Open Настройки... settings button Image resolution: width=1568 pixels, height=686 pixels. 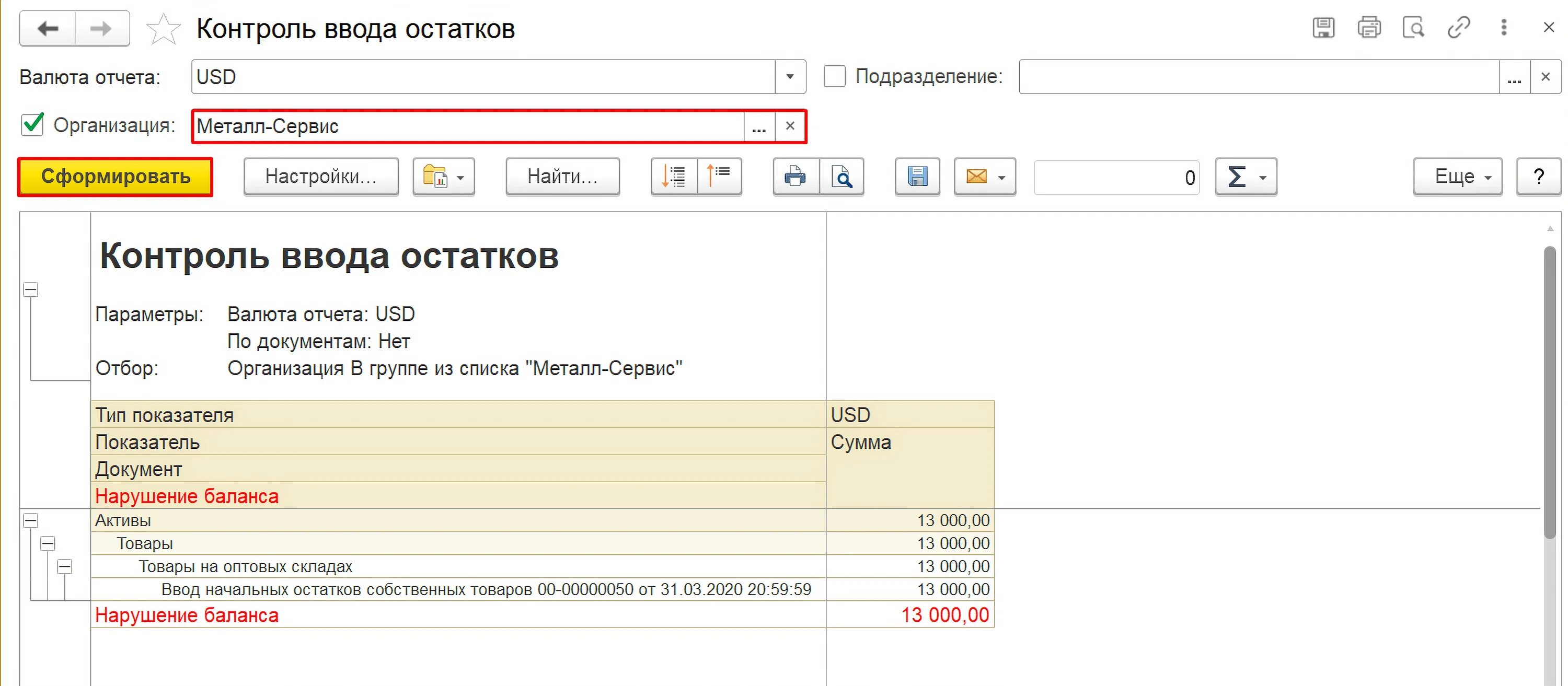(321, 177)
